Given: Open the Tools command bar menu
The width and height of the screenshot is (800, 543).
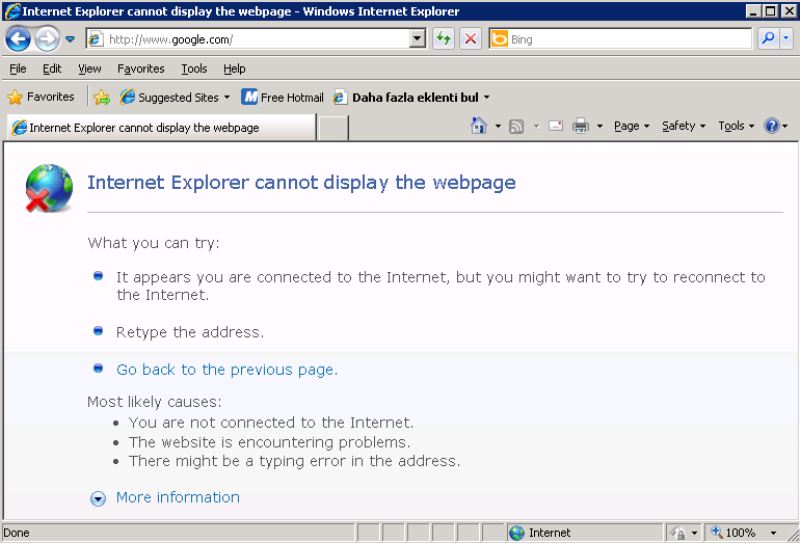Looking at the screenshot, I should pyautogui.click(x=736, y=126).
